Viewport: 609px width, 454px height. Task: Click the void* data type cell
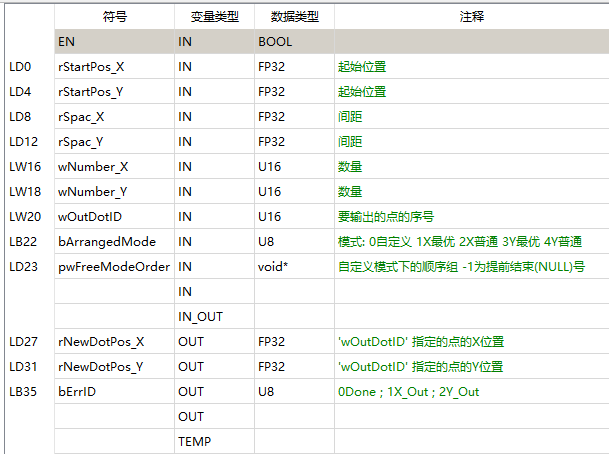[294, 266]
